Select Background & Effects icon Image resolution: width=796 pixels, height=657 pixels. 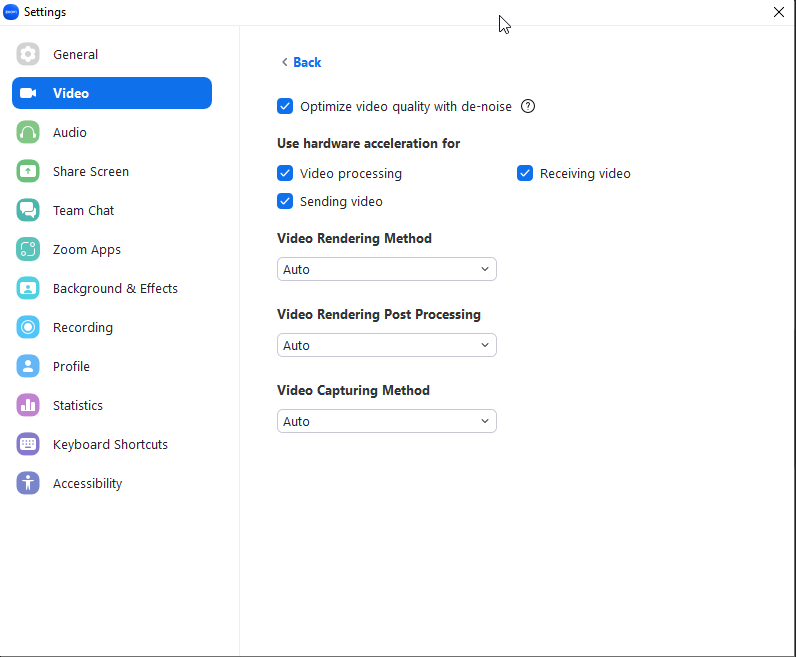[x=28, y=288]
